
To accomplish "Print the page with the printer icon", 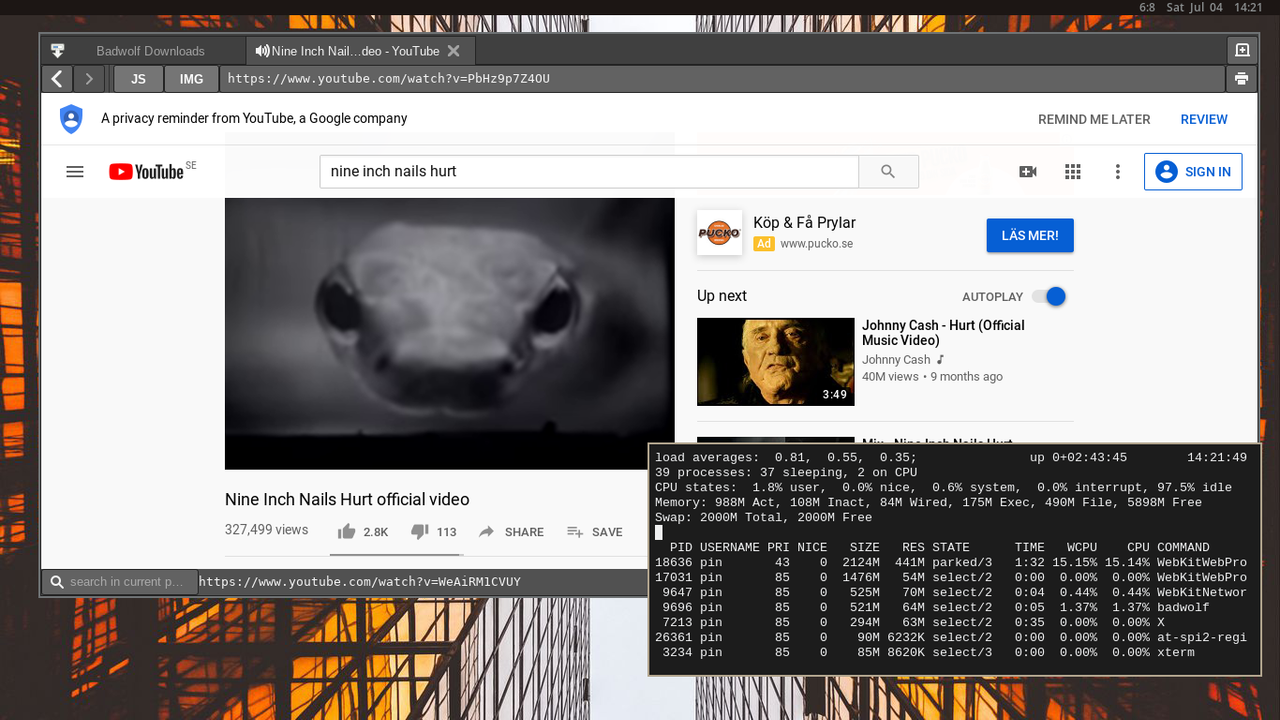I will click(x=1241, y=79).
